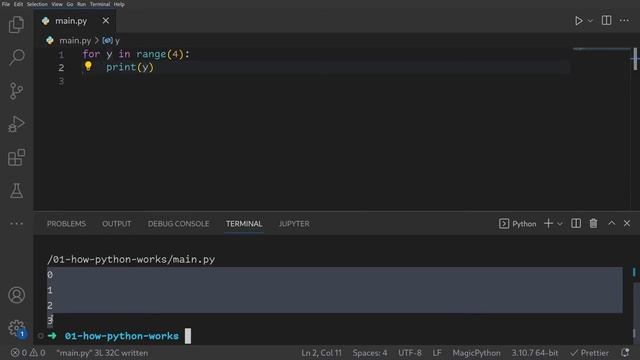Click errors and warnings count in status bar
The width and height of the screenshot is (640, 360).
[28, 353]
